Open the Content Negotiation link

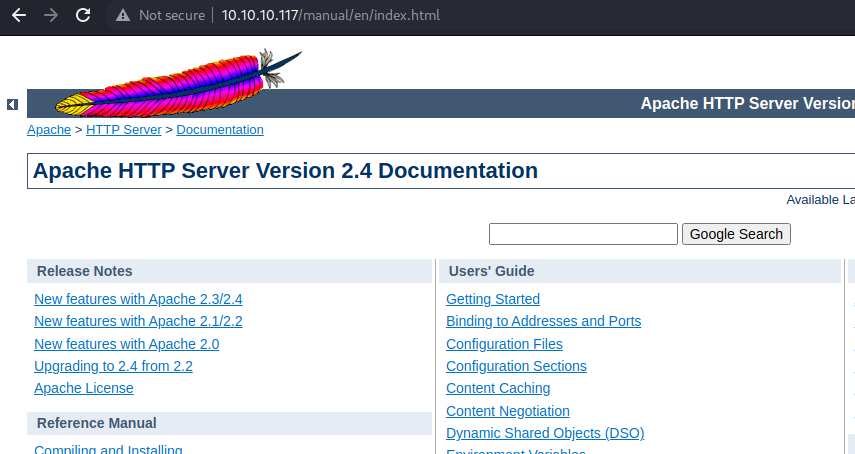508,411
